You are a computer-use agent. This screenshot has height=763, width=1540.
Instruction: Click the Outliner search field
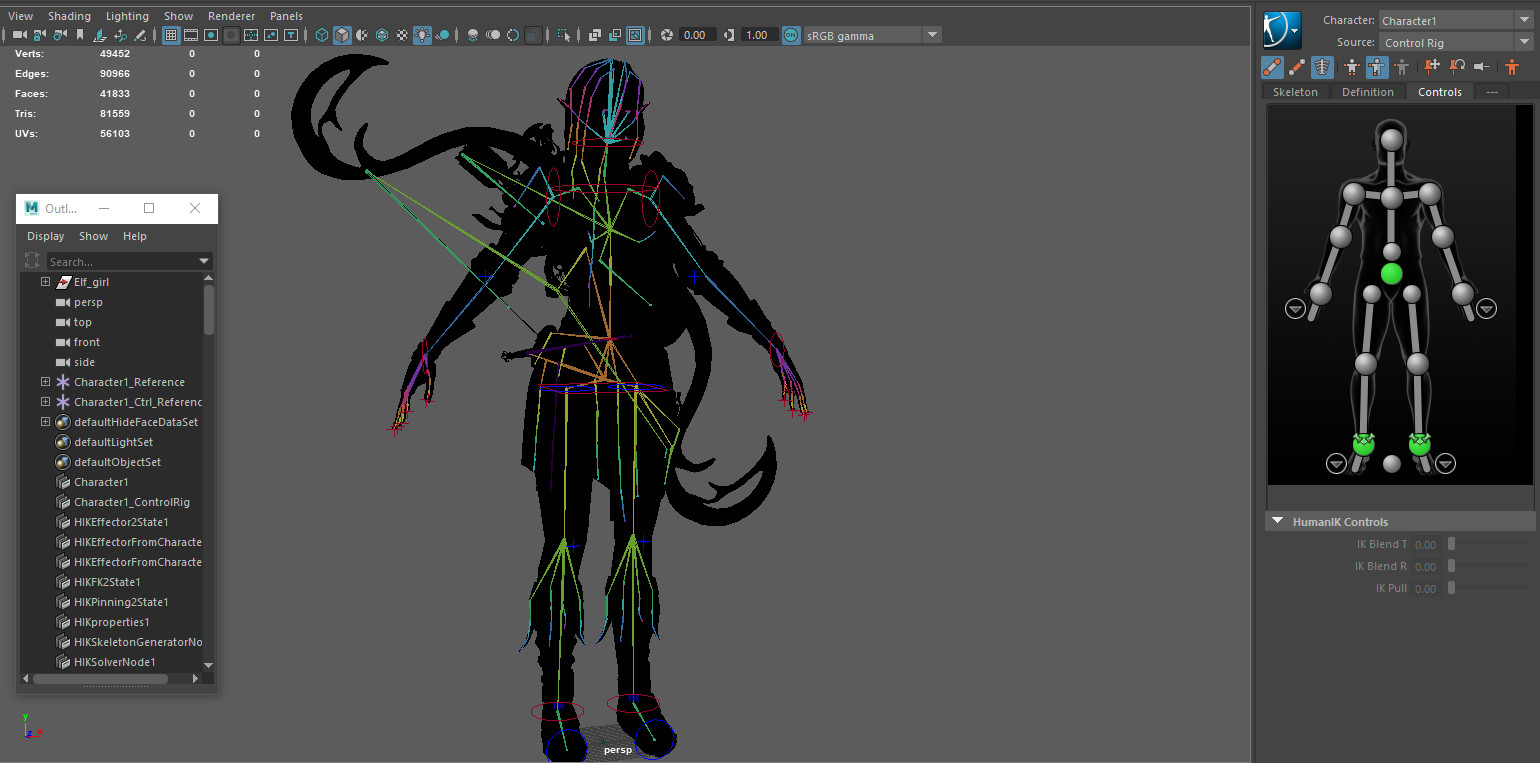coord(120,262)
